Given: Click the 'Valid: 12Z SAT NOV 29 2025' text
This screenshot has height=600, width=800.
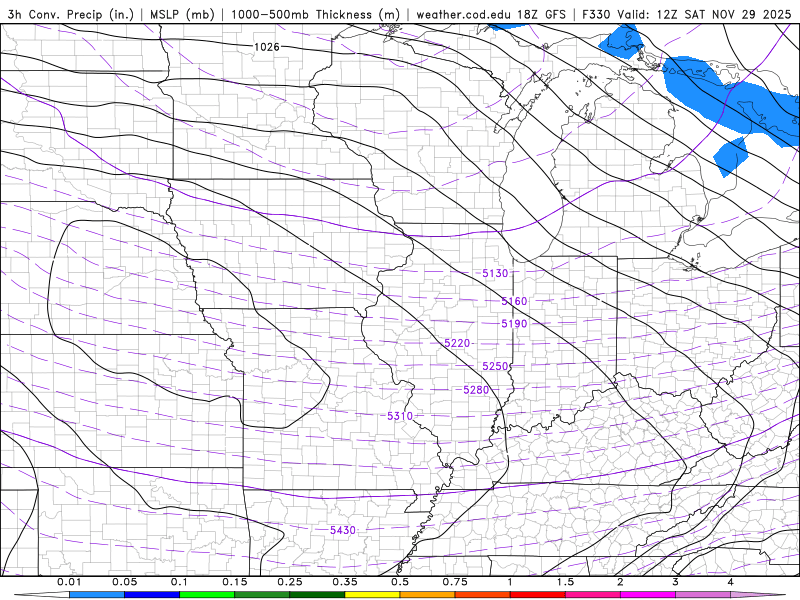Looking at the screenshot, I should [x=704, y=14].
